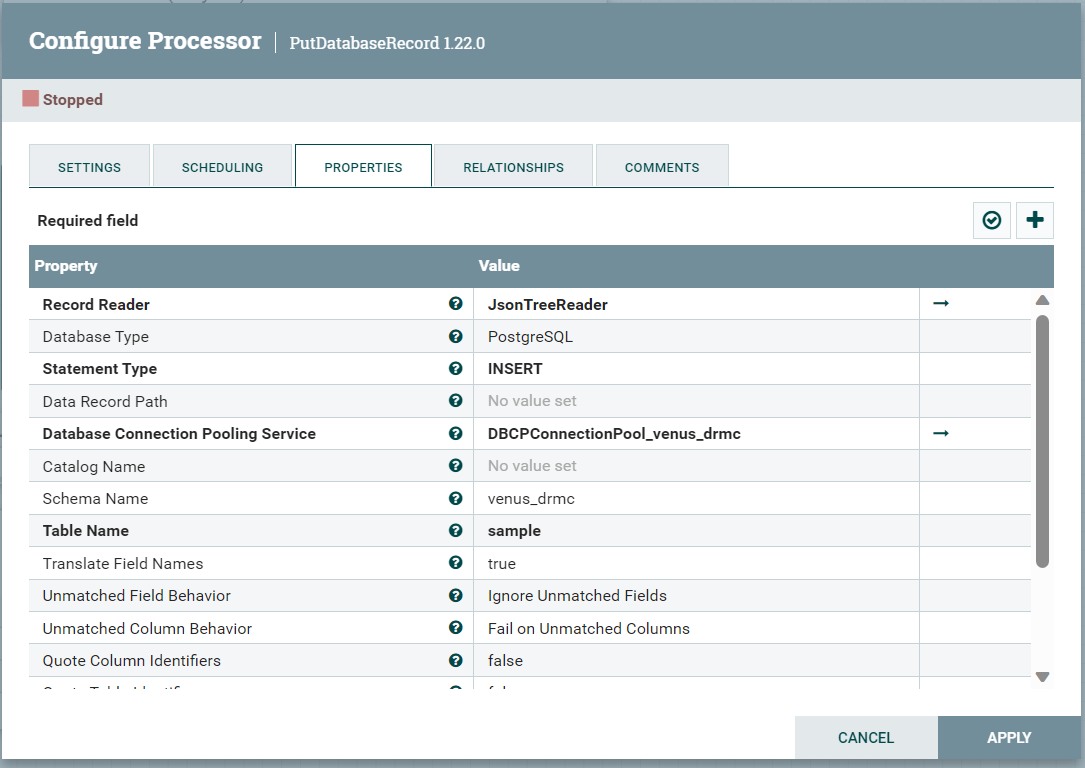1085x768 pixels.
Task: Cancel the processor configuration
Action: pyautogui.click(x=866, y=738)
